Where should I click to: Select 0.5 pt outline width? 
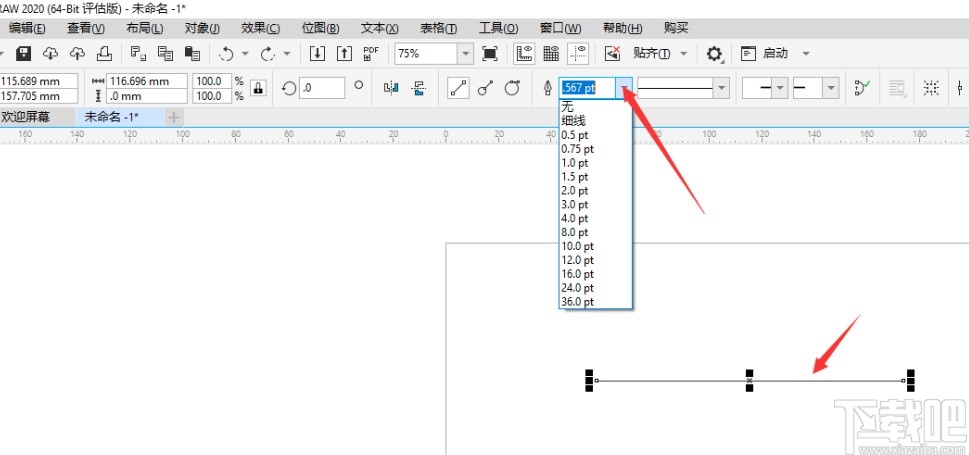point(595,135)
